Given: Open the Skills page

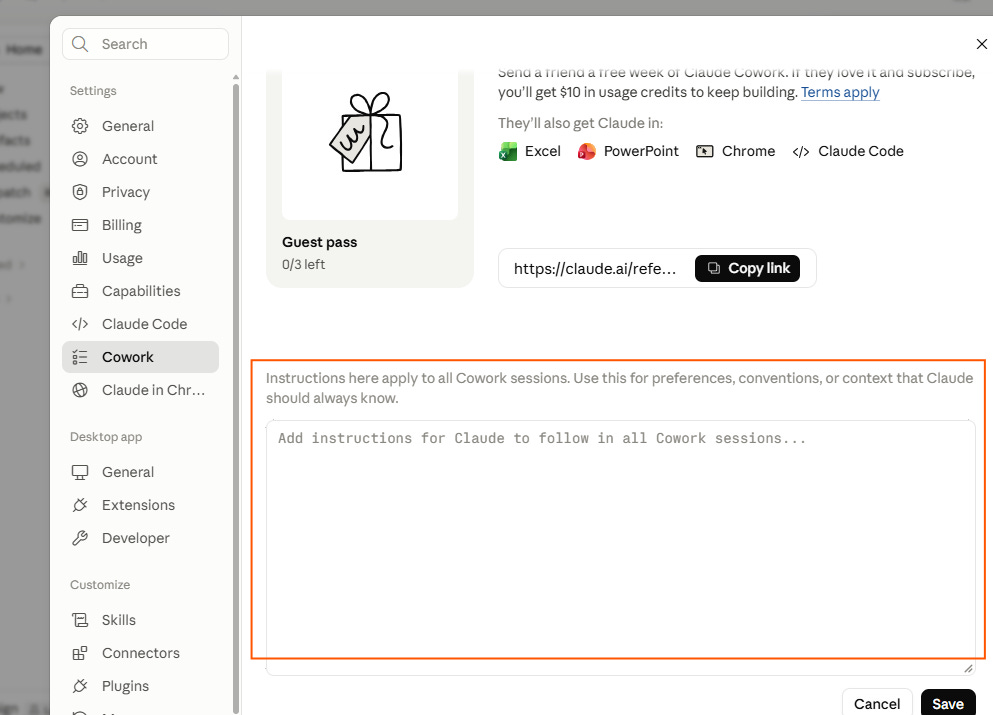Looking at the screenshot, I should click(x=141, y=620).
